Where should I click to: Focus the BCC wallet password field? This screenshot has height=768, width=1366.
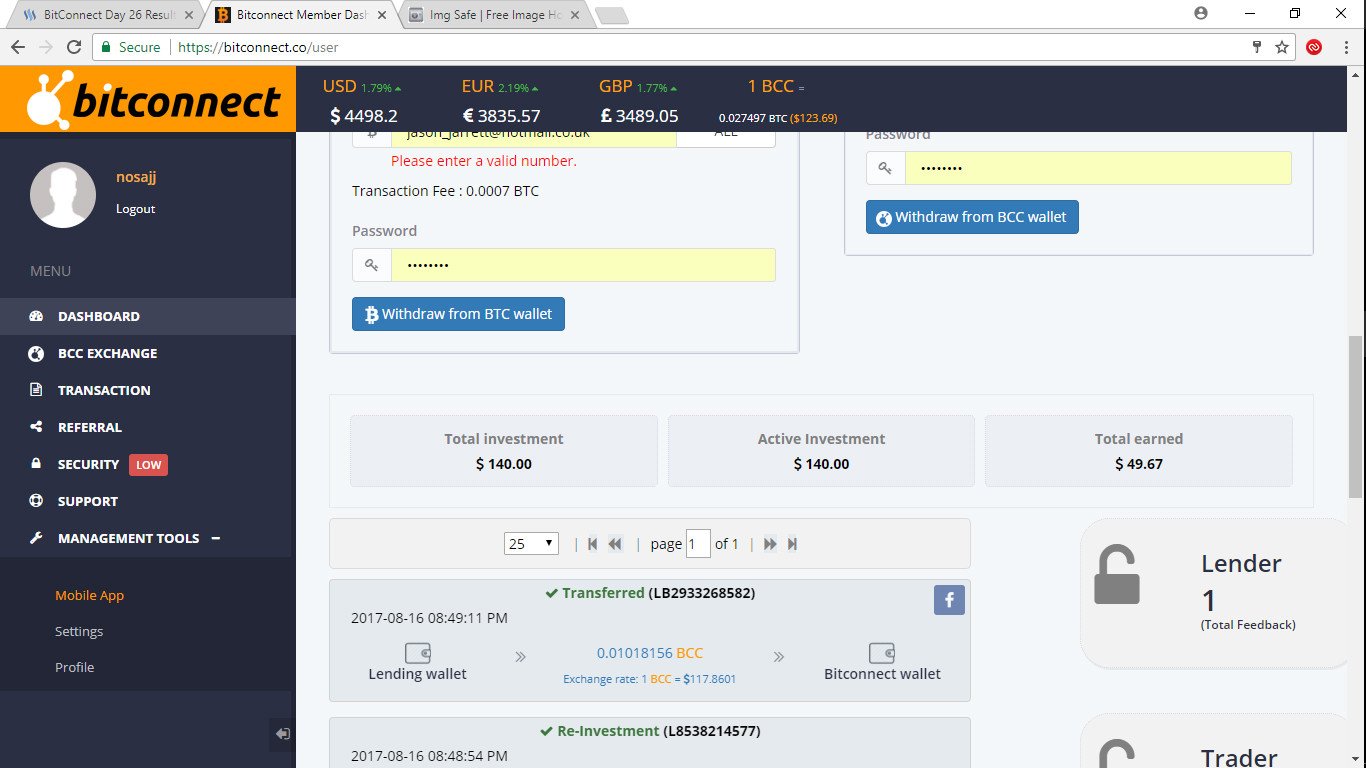pos(1098,168)
